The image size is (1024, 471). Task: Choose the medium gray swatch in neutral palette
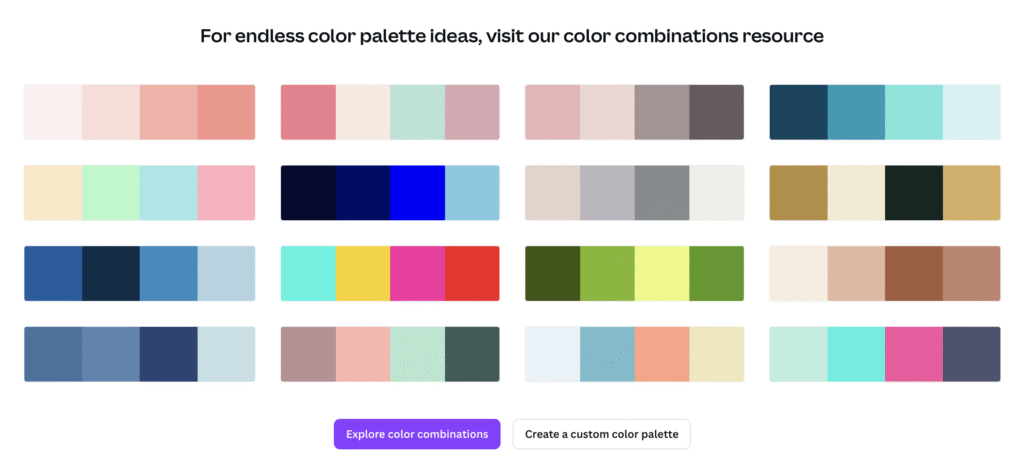coord(662,193)
